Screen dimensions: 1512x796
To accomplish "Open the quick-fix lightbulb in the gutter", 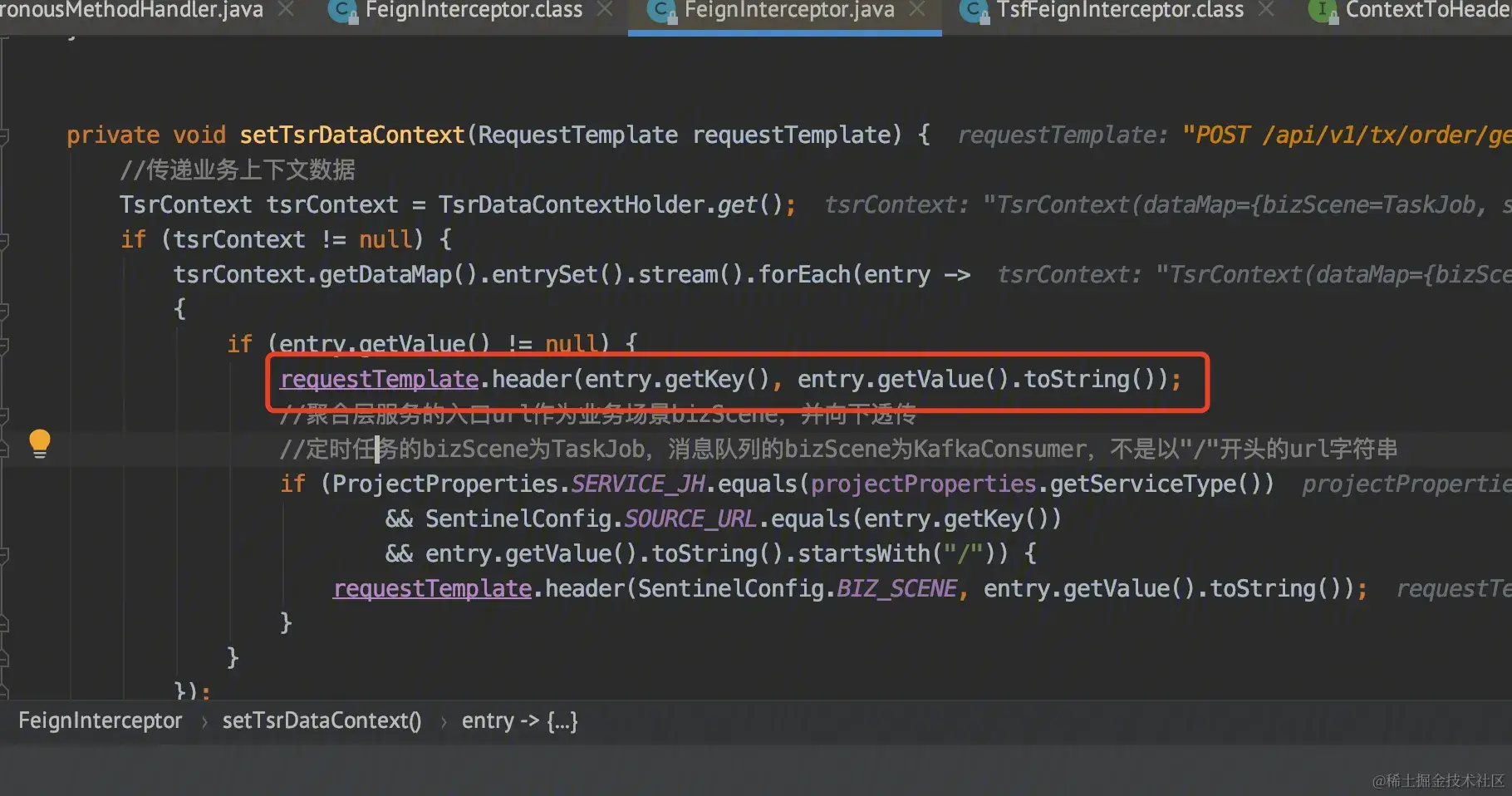I will tap(39, 443).
